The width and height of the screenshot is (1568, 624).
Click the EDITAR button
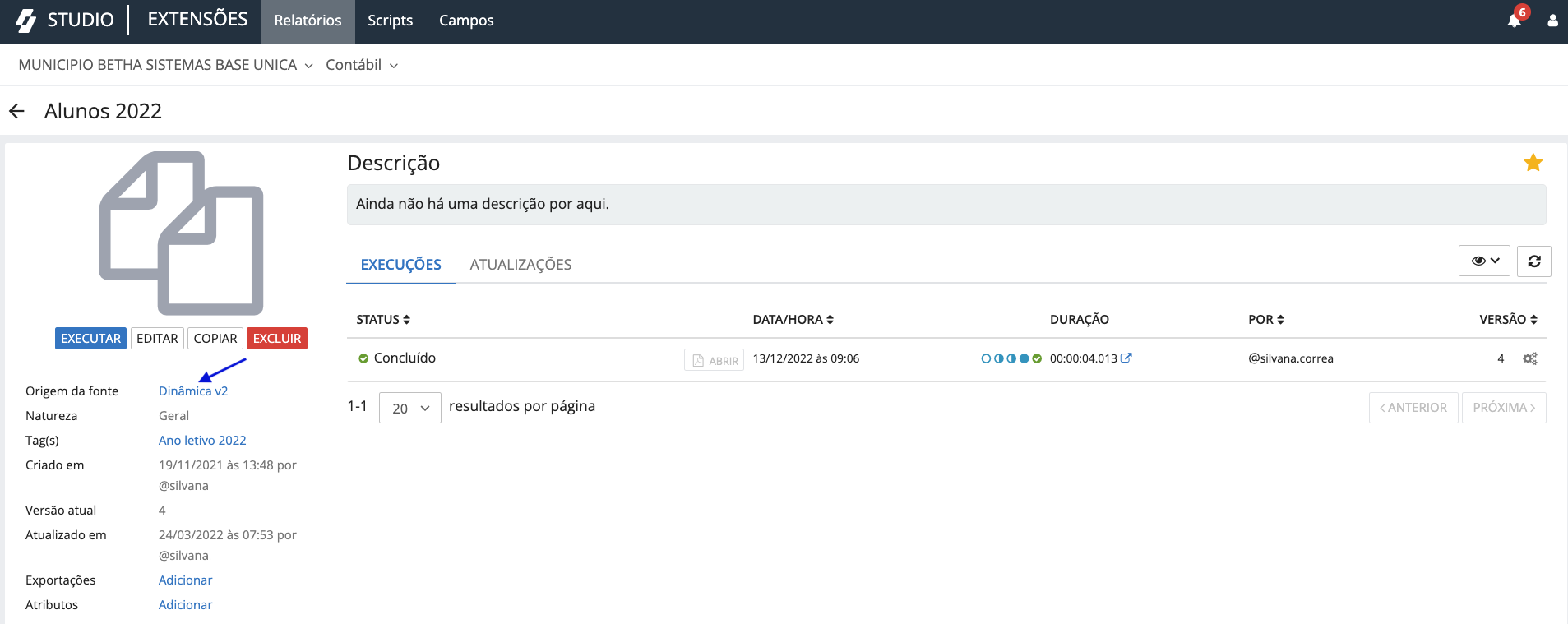pos(157,339)
